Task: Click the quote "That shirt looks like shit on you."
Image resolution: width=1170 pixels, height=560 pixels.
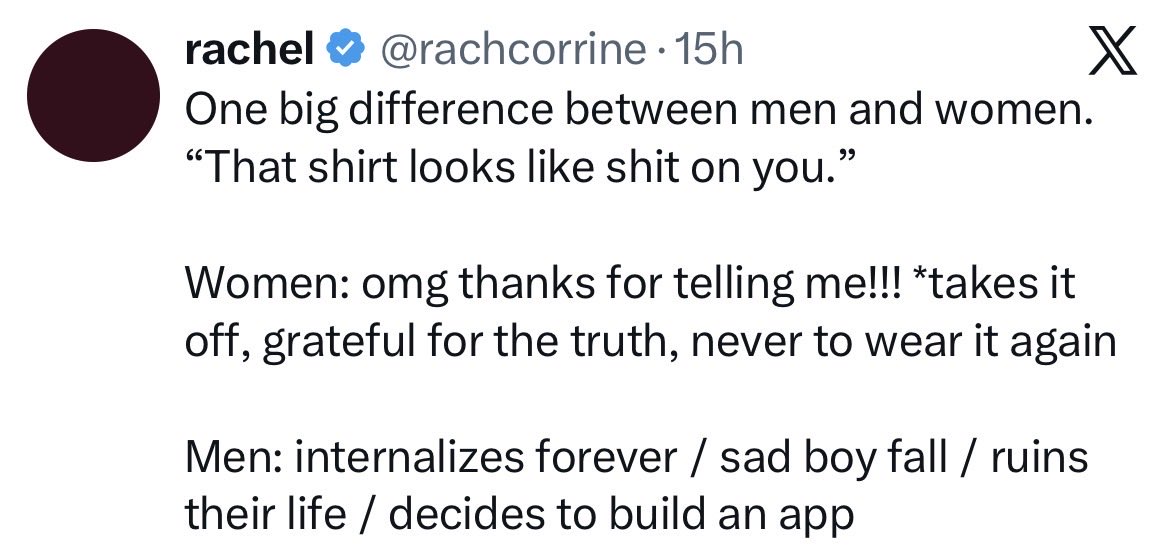Action: (x=520, y=168)
